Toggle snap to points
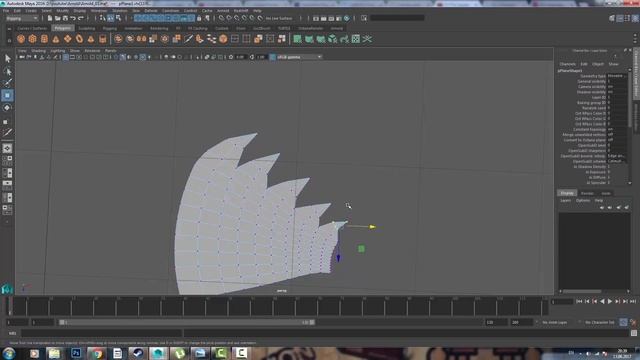This screenshot has width=640, height=360. (x=237, y=18)
